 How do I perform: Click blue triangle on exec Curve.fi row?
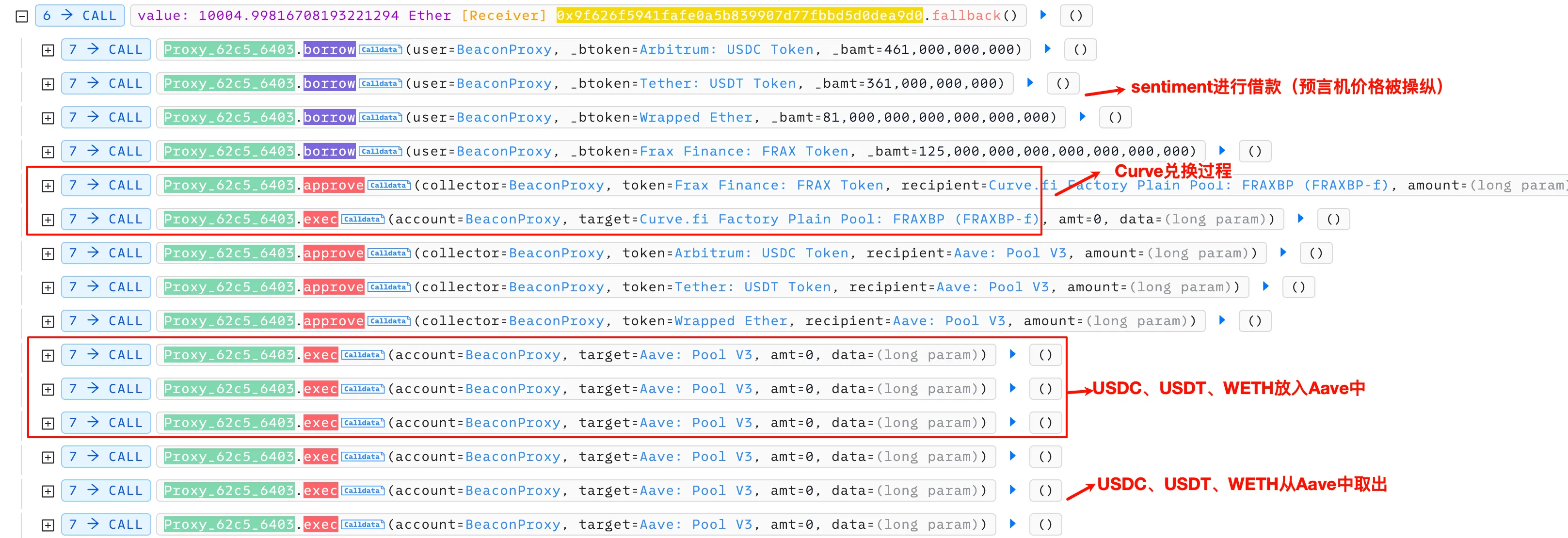[1301, 218]
